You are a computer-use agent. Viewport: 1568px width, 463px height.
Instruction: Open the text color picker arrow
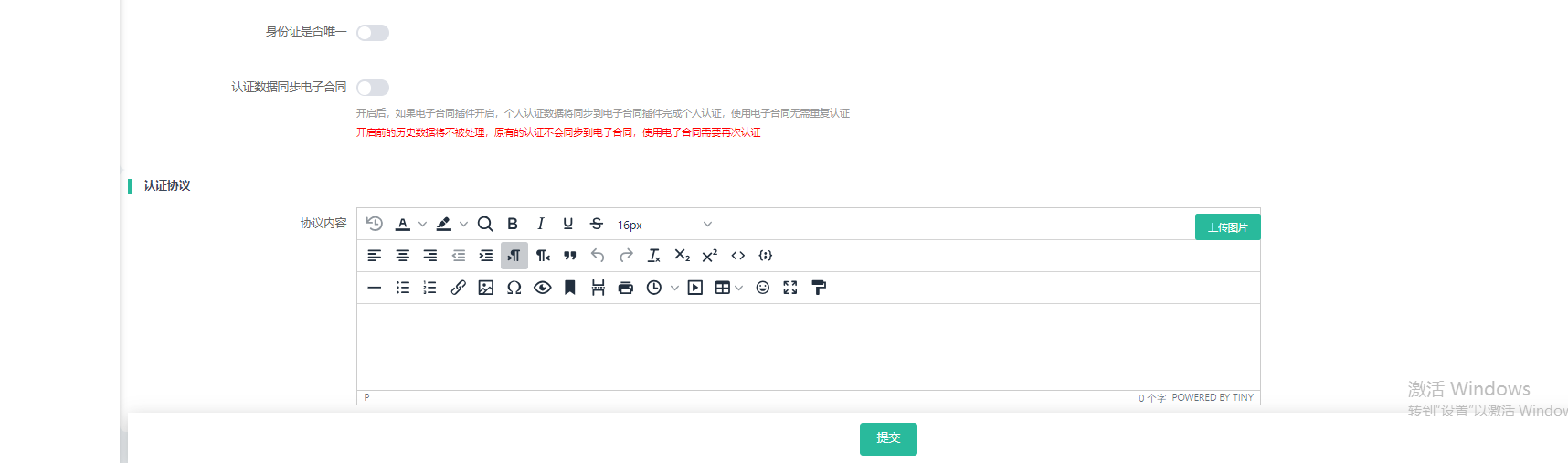click(422, 225)
